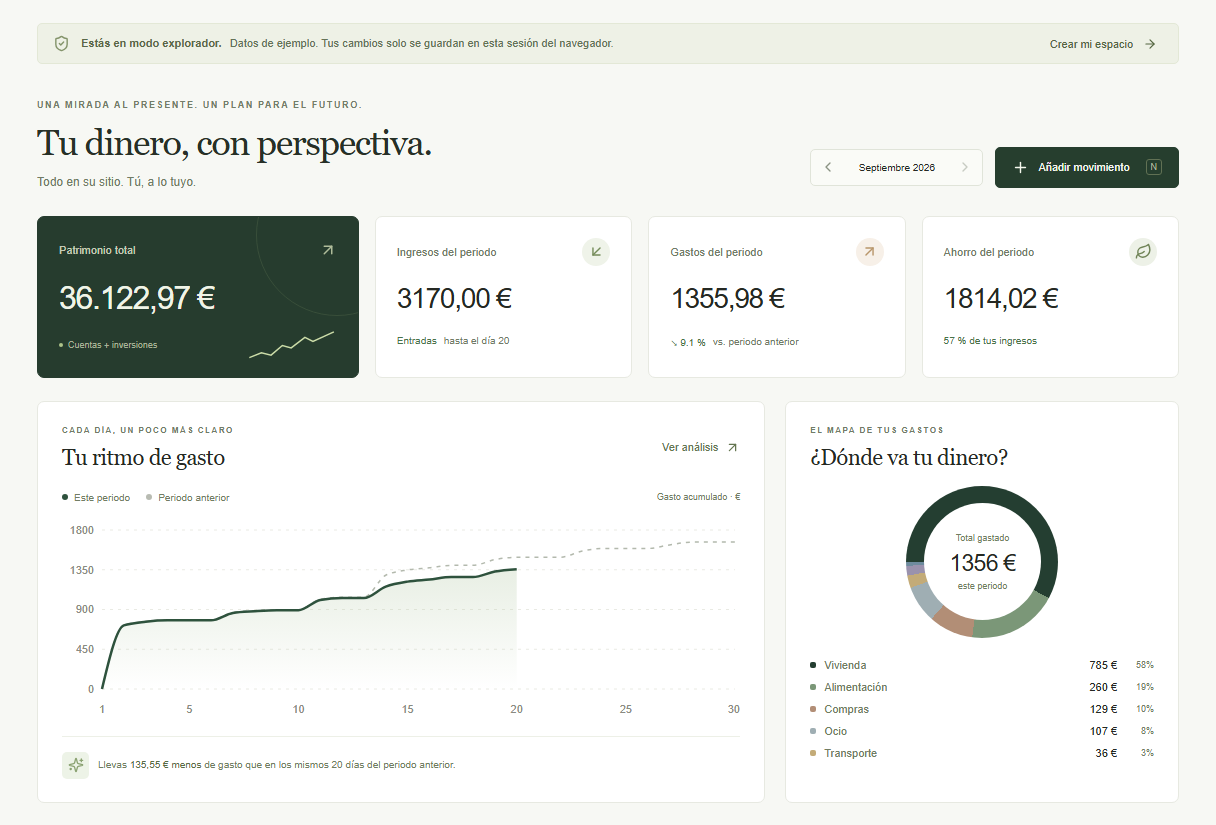Click the leaf icon on Ahorro del periodo
The height and width of the screenshot is (825, 1216).
pos(1143,252)
